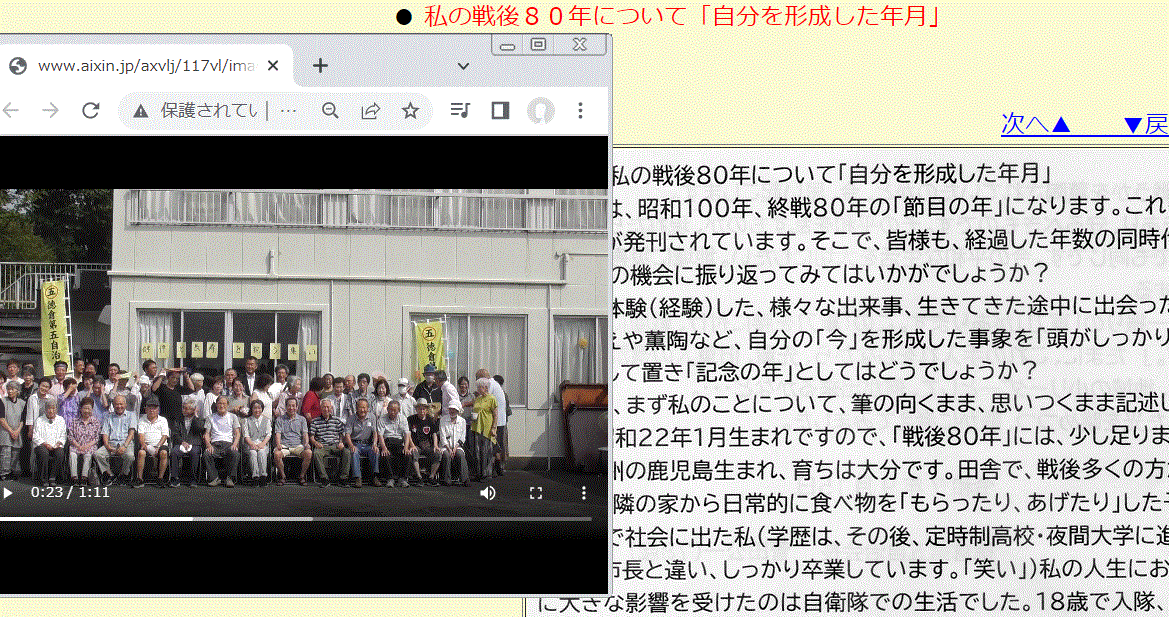Open the media control icon
Image resolution: width=1169 pixels, height=617 pixels.
[x=460, y=111]
